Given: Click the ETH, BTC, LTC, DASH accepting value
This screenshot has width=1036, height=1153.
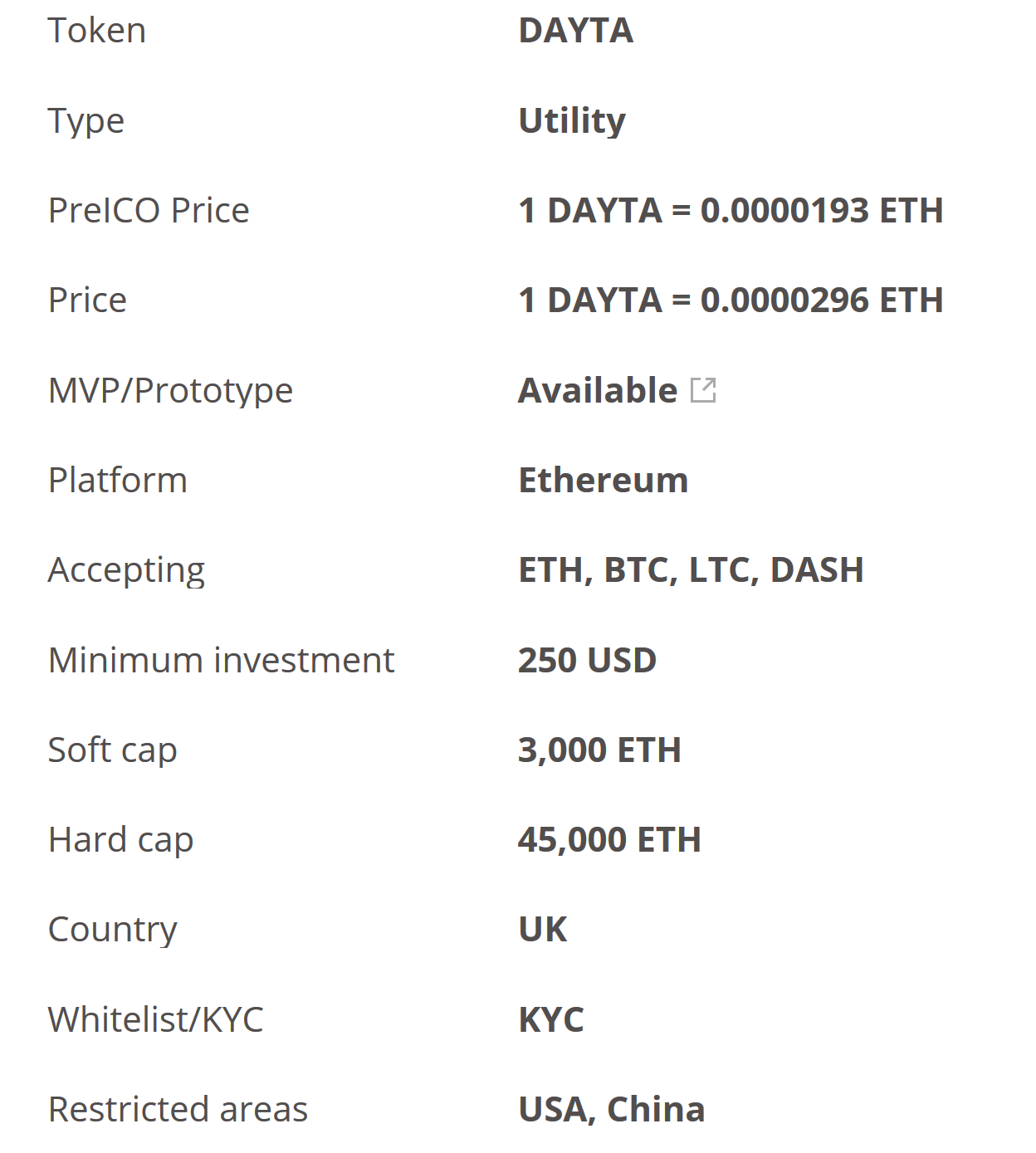Looking at the screenshot, I should [691, 570].
